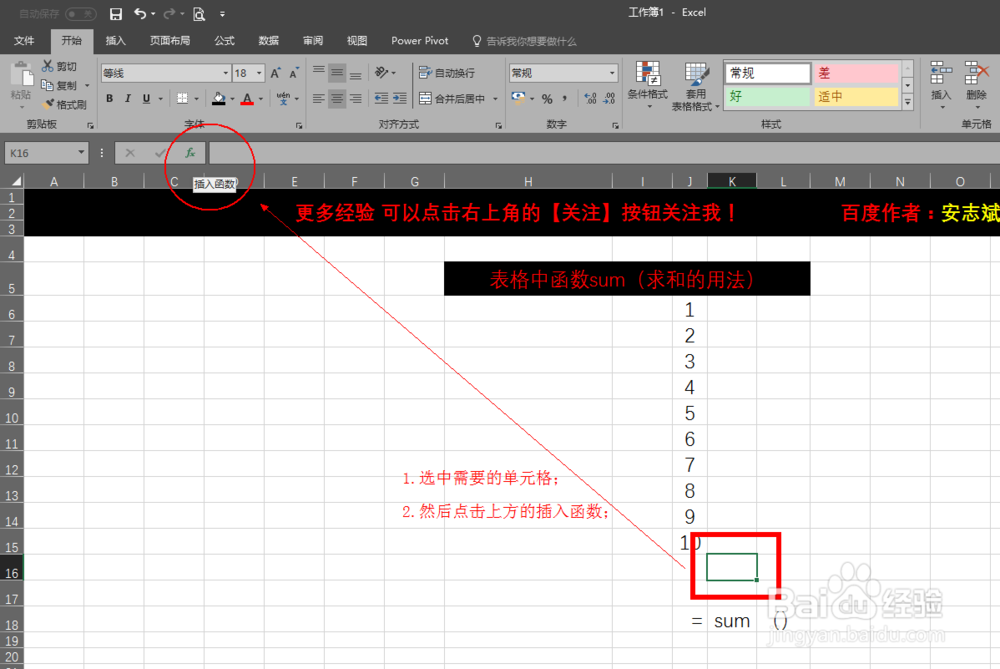Screen dimensions: 1000x669
Task: Open the number format dropdown (常规)
Action: pyautogui.click(x=612, y=73)
